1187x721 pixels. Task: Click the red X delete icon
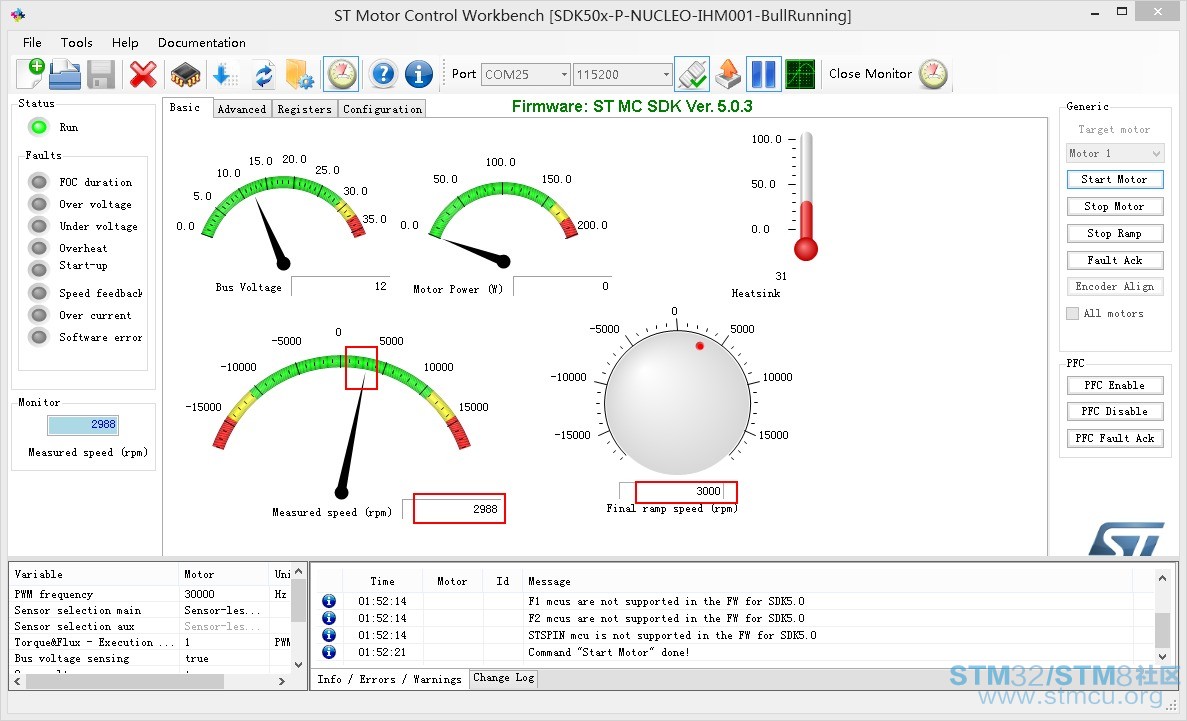pyautogui.click(x=142, y=74)
